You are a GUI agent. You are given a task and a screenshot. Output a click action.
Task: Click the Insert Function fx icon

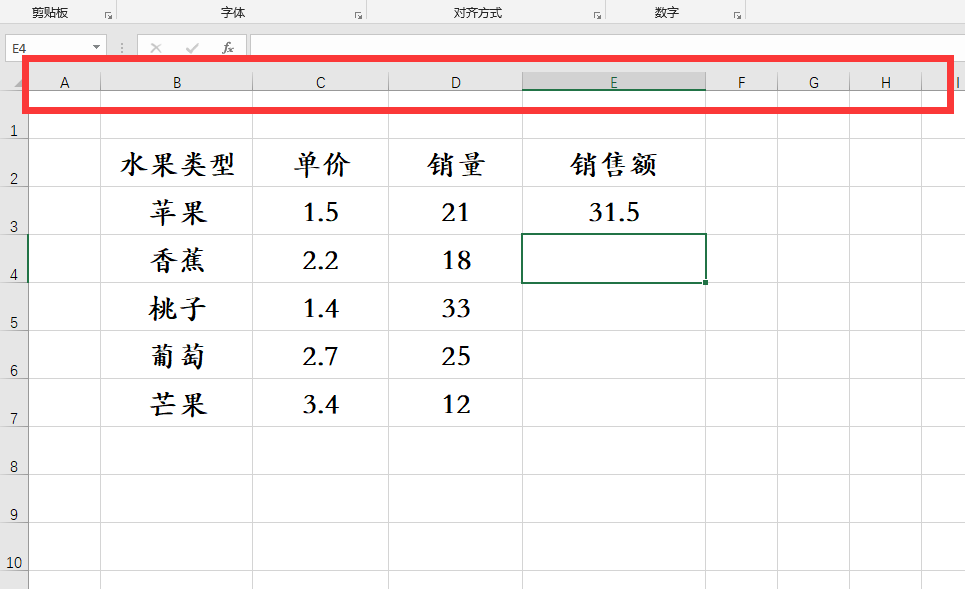click(x=228, y=48)
